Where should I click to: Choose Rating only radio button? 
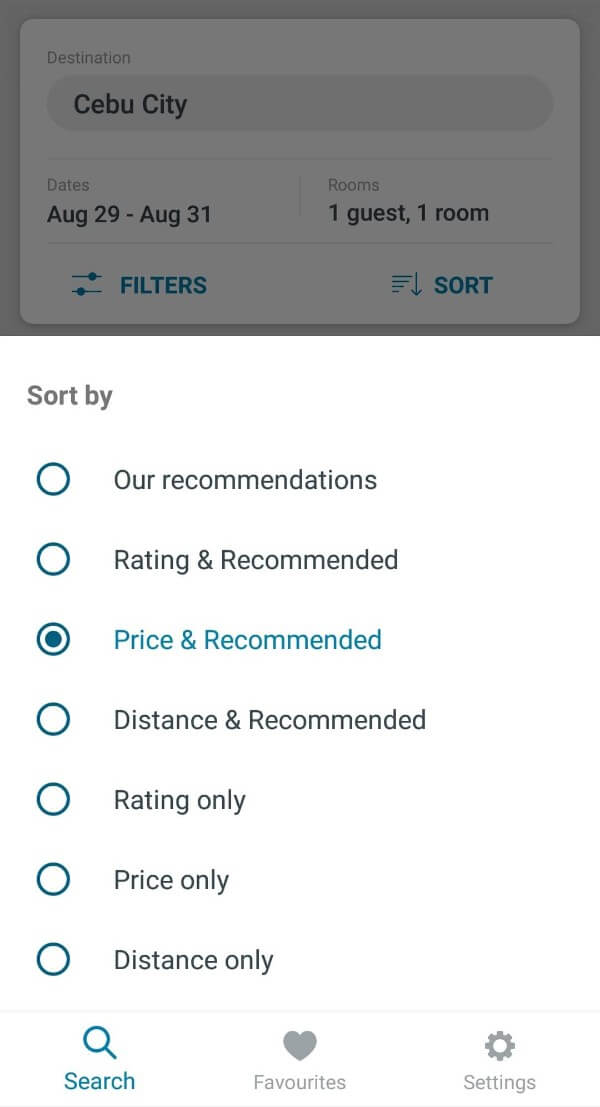click(53, 800)
